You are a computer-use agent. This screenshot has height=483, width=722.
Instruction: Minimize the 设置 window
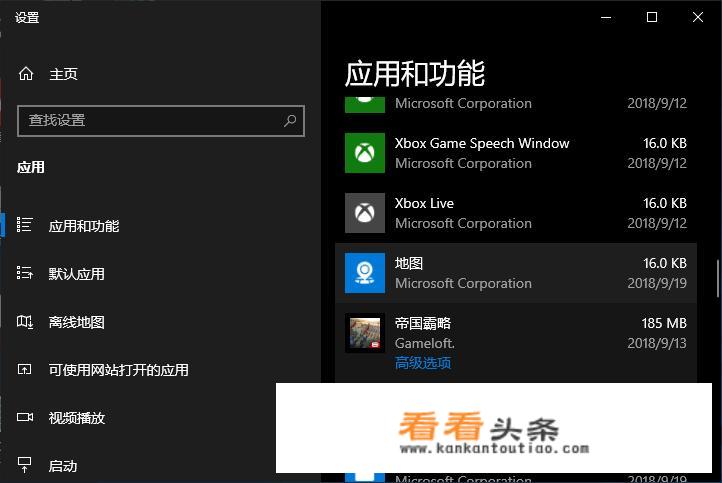pos(606,17)
